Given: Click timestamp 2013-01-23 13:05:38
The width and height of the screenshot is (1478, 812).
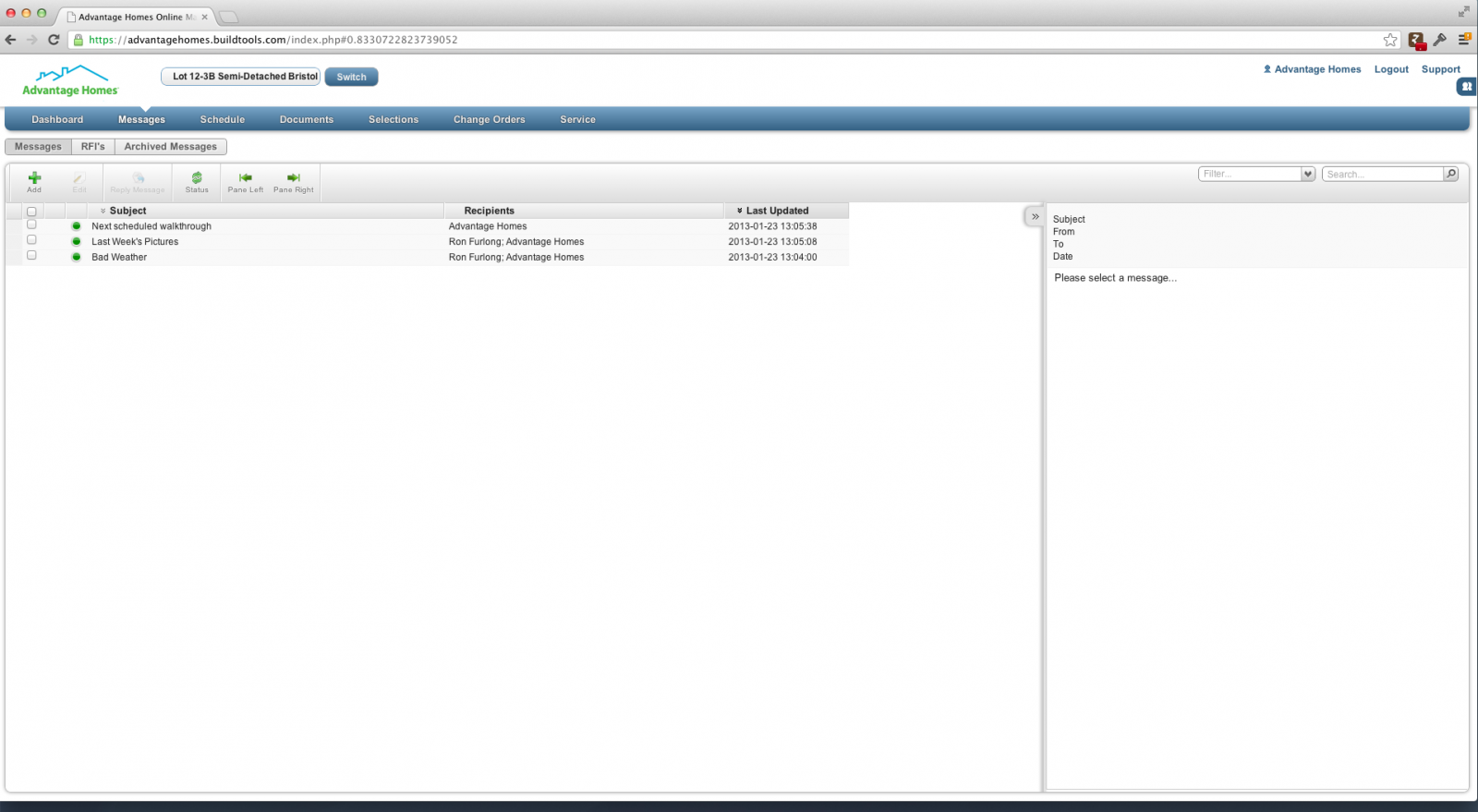Looking at the screenshot, I should click(772, 226).
